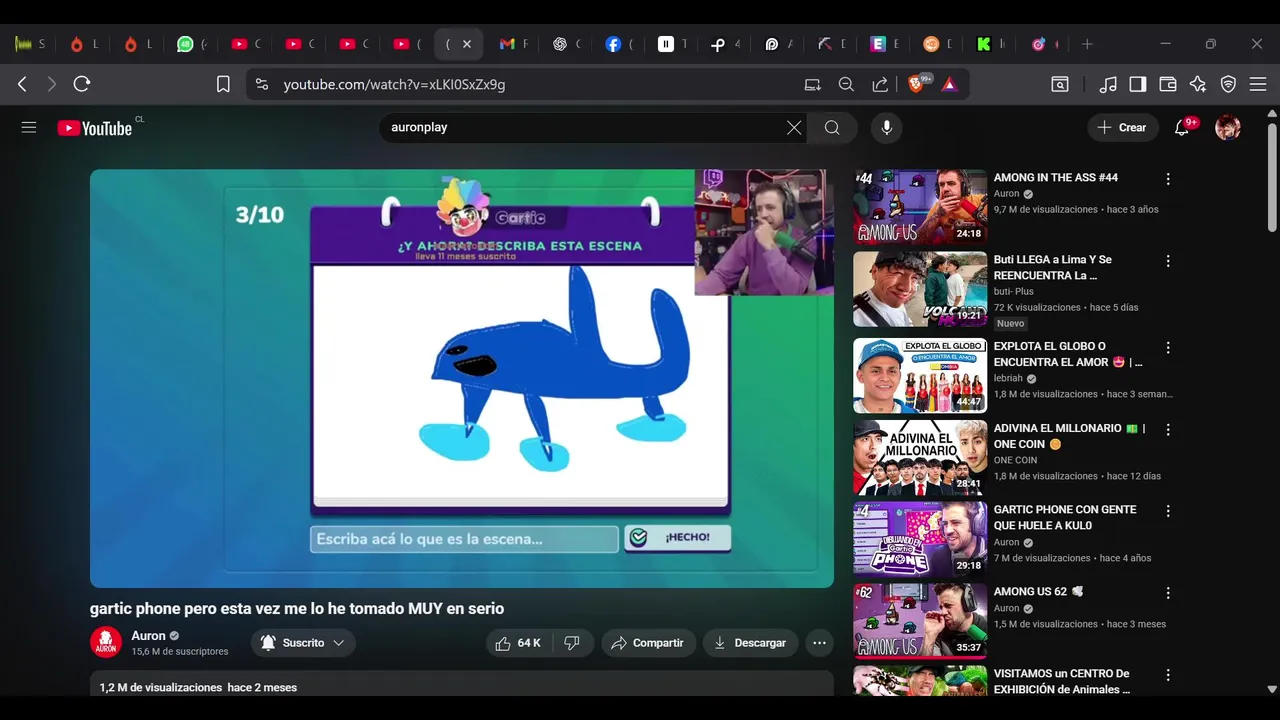
Task: Open the ADIVINA EL MILLONARIO video thumbnail
Action: (920, 457)
